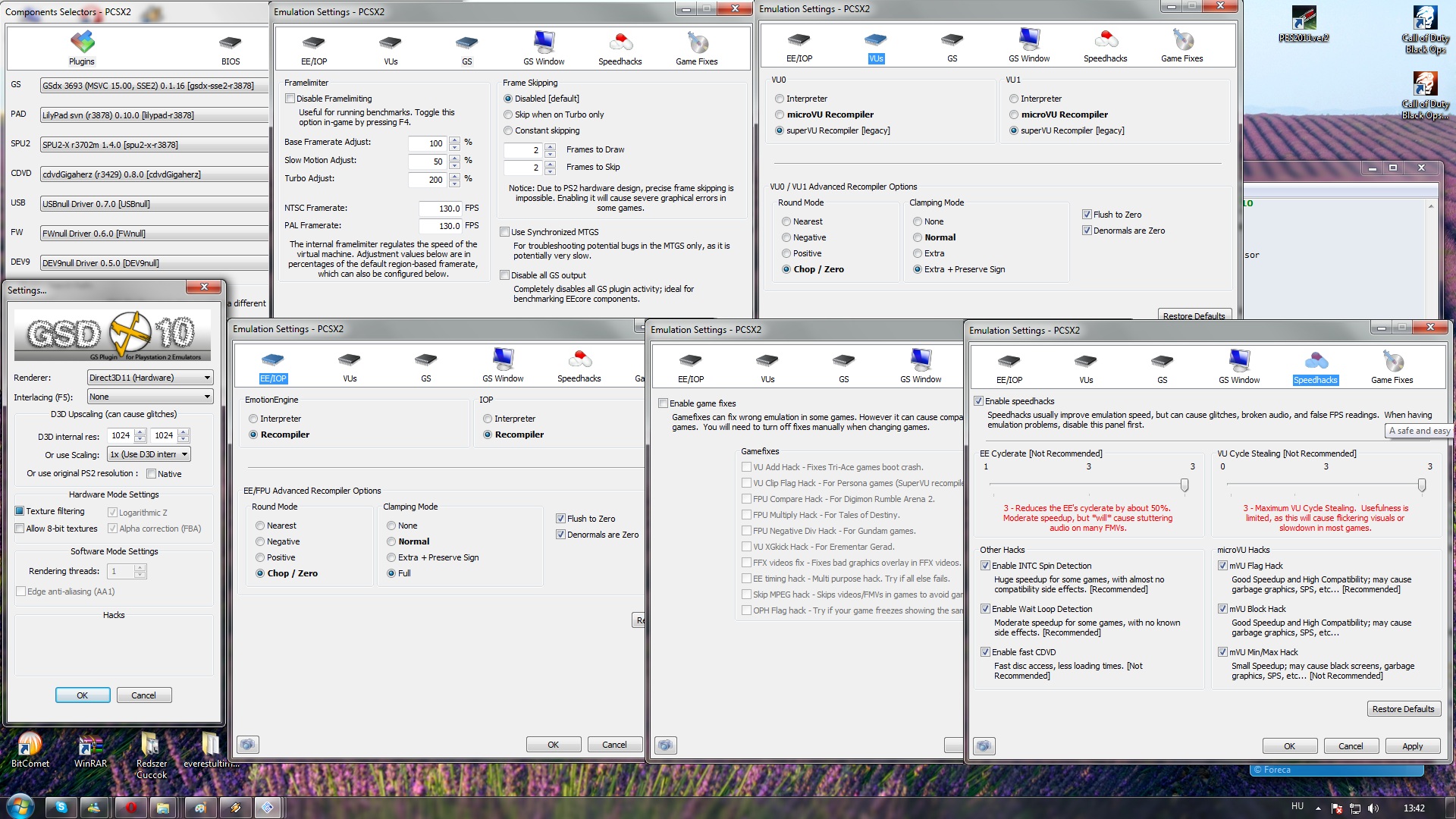The image size is (1456, 819).
Task: Click screenshot camera icon in EE/IOP window
Action: 247,745
